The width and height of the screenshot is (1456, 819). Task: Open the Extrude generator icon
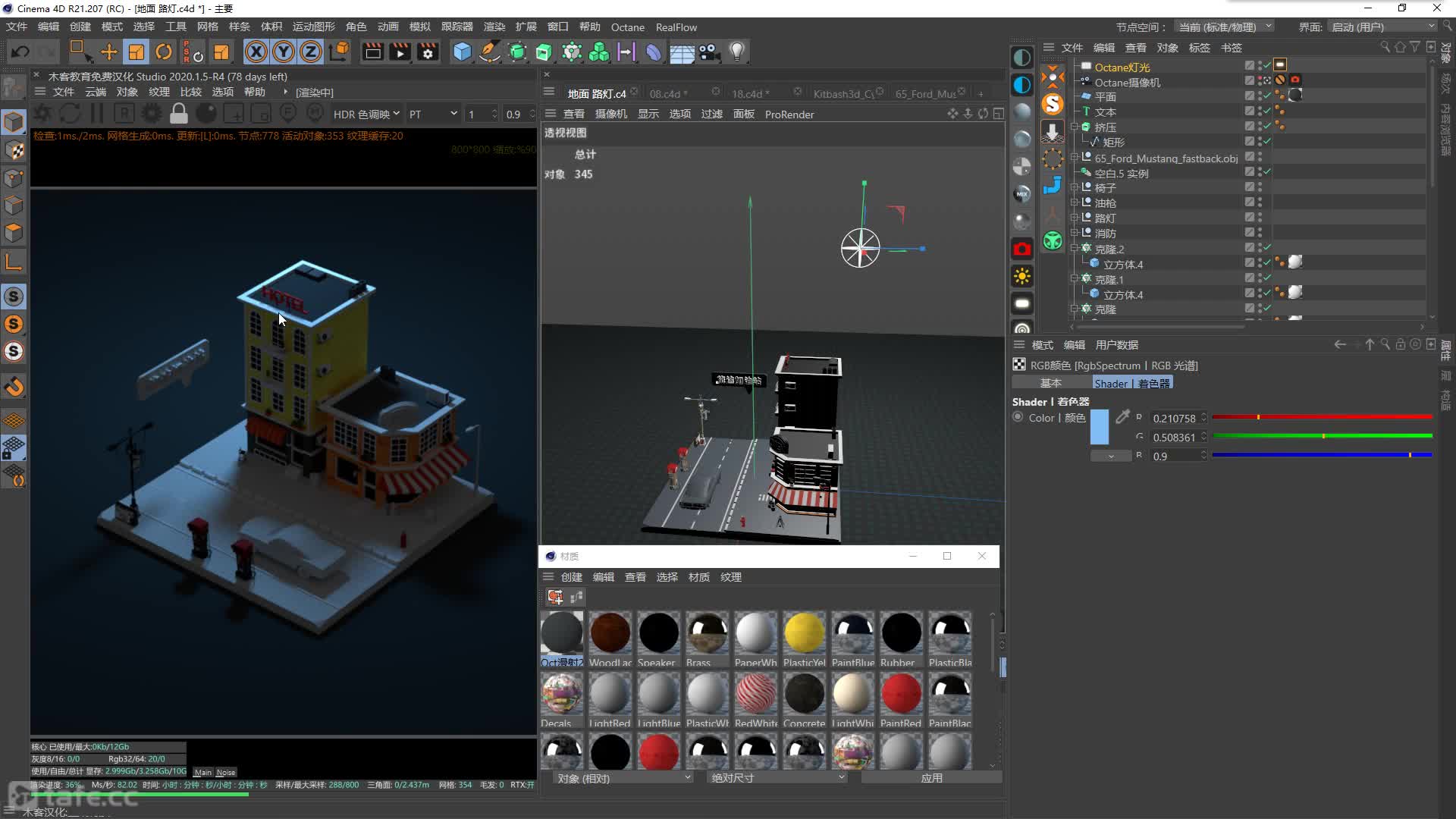click(544, 52)
